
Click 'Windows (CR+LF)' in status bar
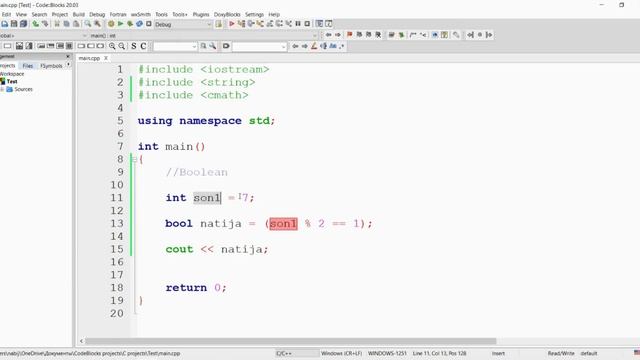tap(341, 353)
